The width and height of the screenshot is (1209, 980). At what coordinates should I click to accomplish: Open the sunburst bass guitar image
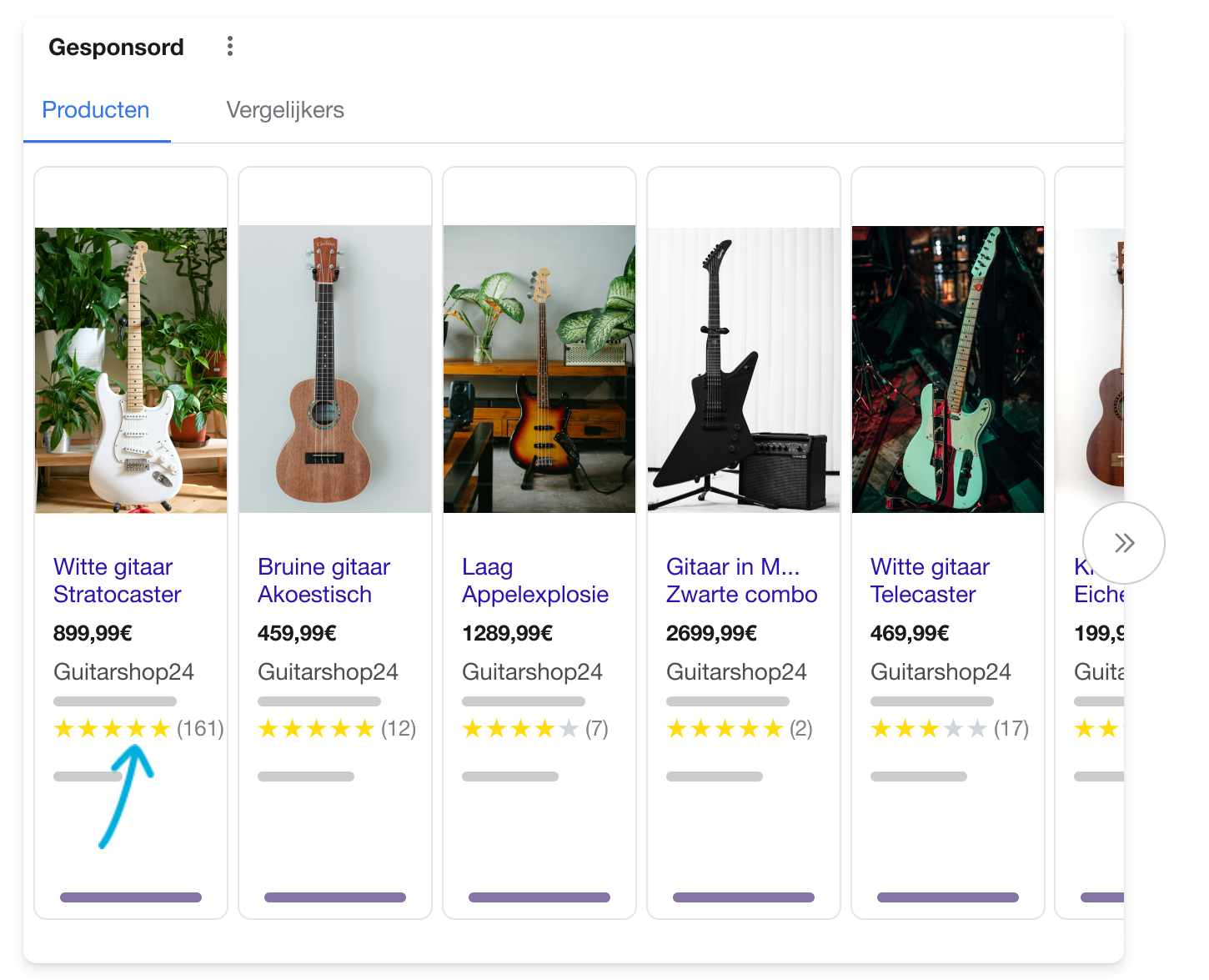coord(539,370)
